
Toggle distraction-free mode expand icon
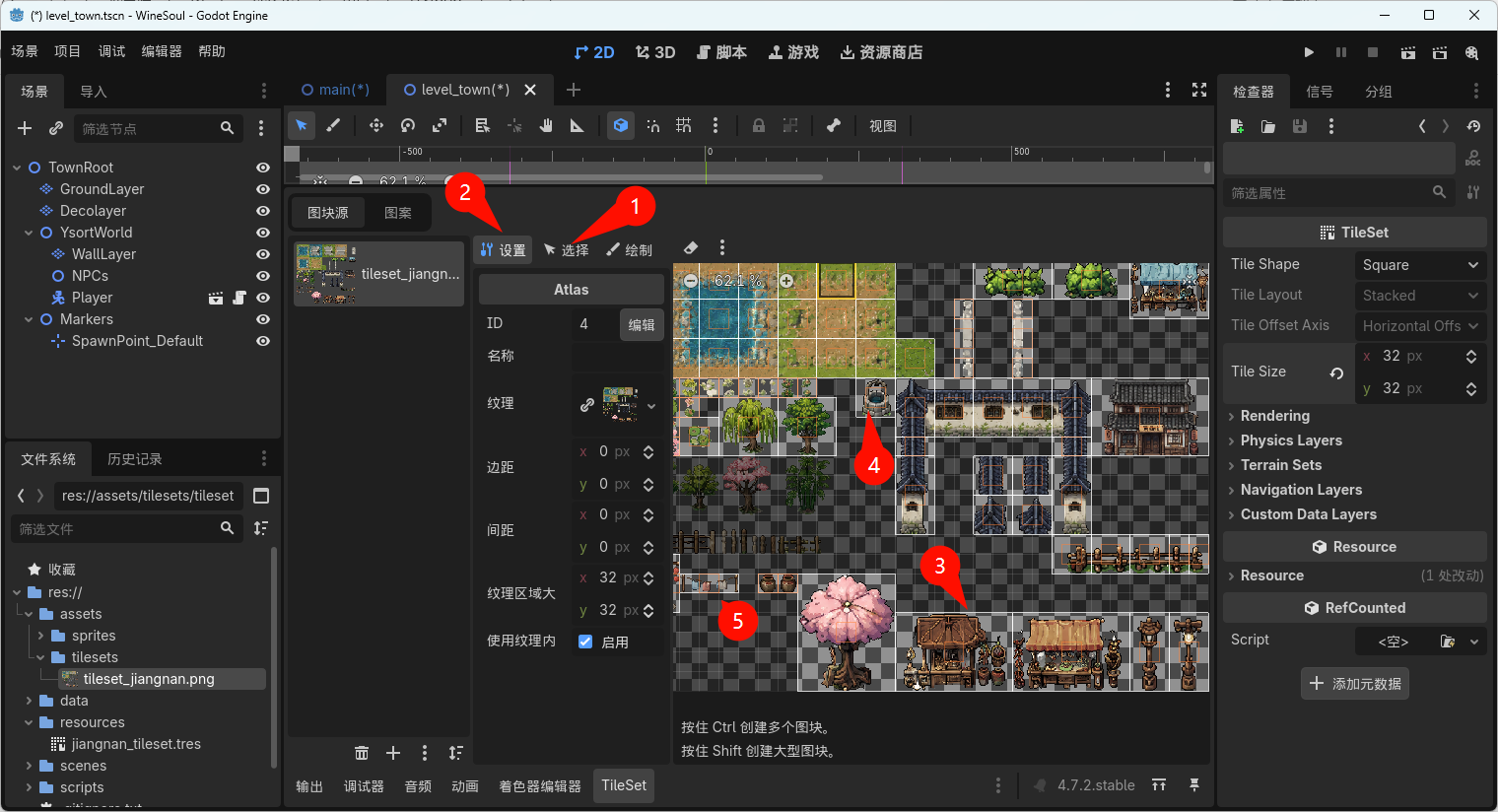(1199, 90)
